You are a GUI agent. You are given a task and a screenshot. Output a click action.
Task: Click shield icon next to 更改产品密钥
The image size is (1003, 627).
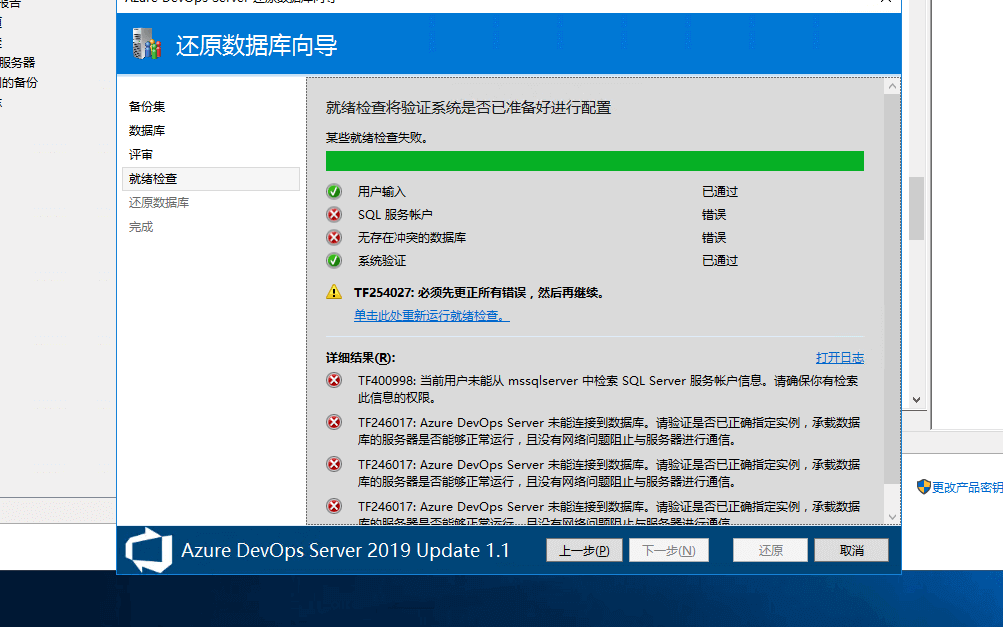click(x=923, y=487)
